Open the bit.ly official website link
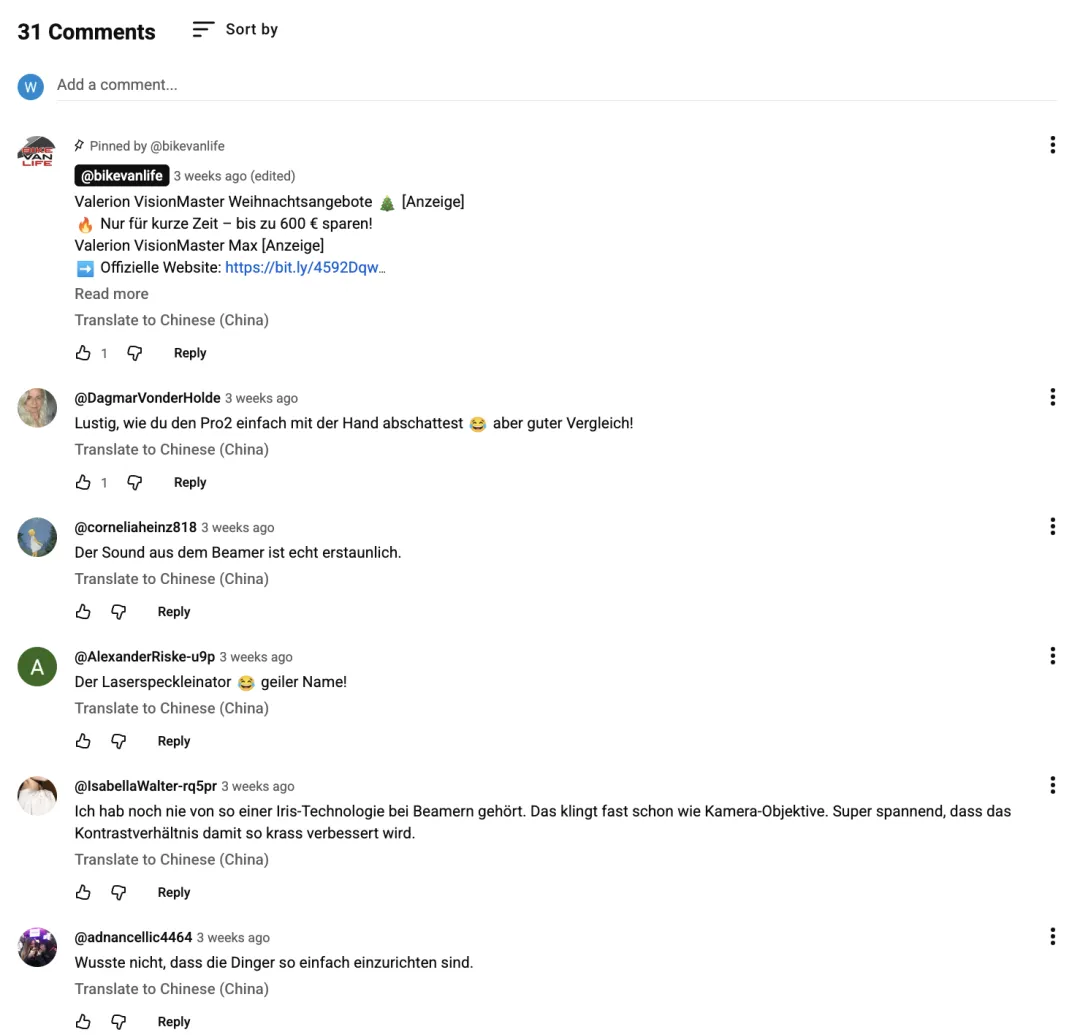Viewport: 1080px width, 1035px height. click(305, 268)
